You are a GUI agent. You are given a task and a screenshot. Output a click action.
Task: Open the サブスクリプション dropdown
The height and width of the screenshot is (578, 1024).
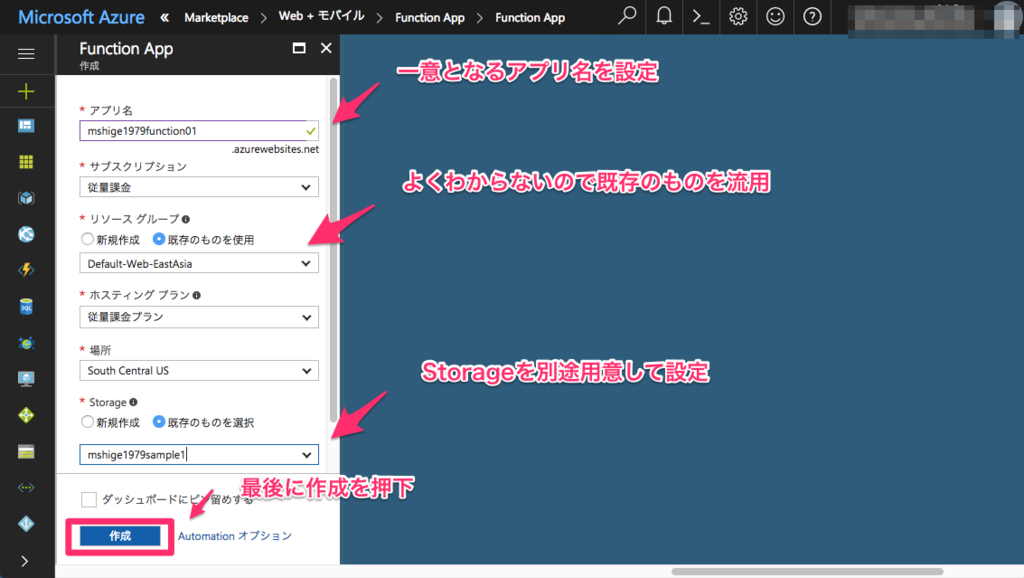click(x=198, y=186)
